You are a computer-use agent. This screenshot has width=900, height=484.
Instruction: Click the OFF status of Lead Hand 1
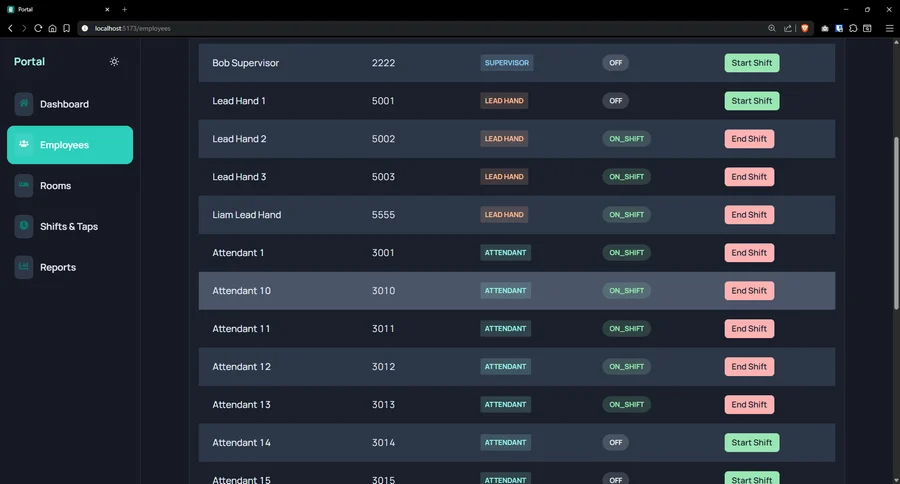point(615,100)
